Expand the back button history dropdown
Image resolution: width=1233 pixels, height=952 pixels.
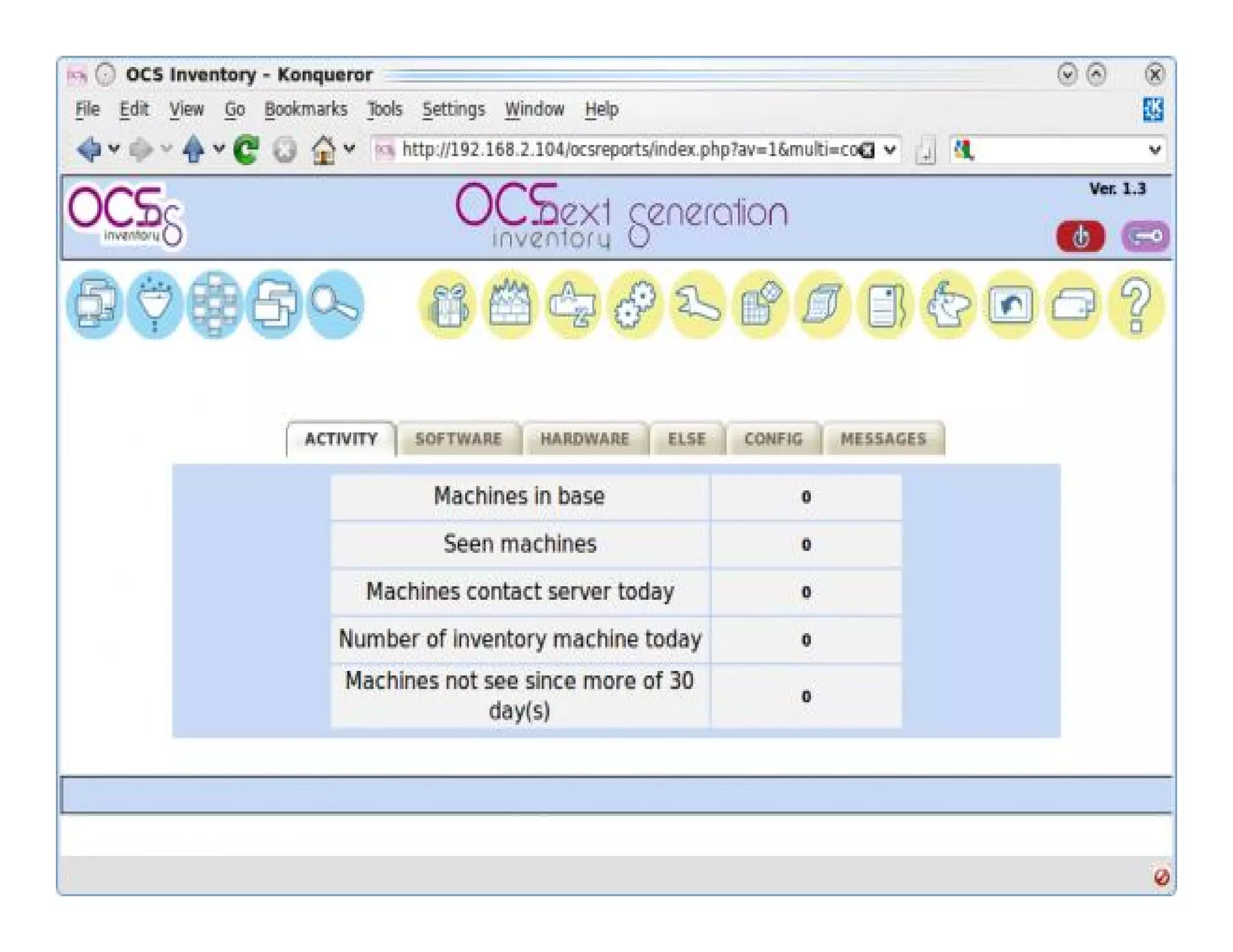(x=114, y=149)
